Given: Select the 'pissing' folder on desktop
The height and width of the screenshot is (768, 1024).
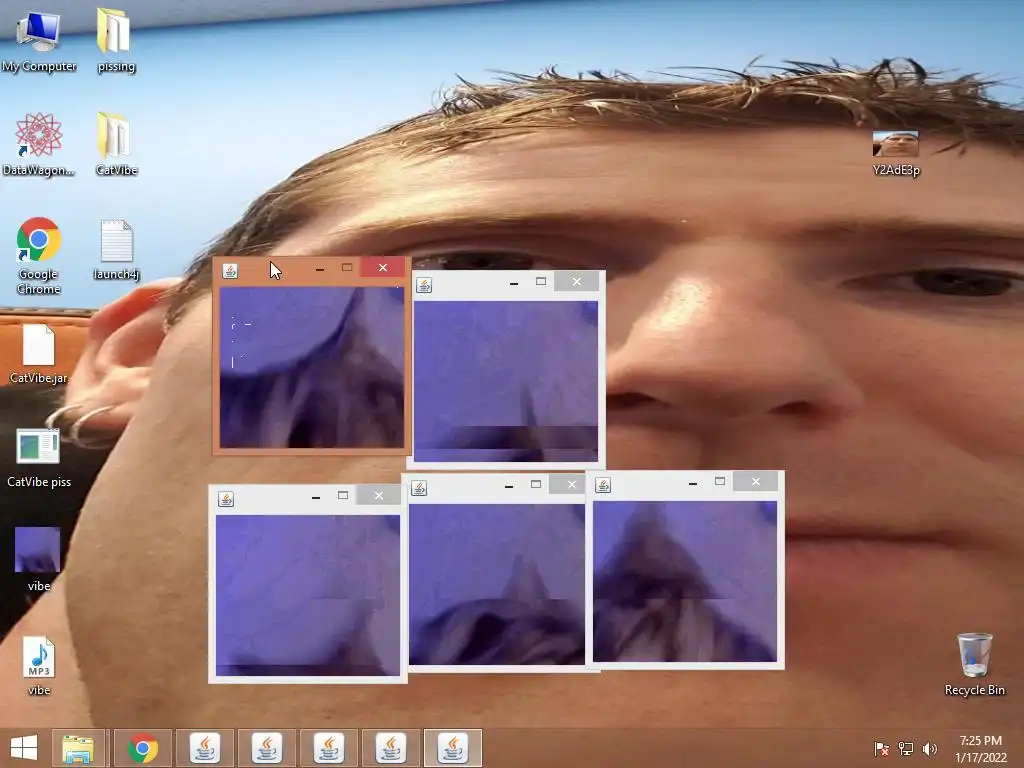Looking at the screenshot, I should click(x=116, y=40).
